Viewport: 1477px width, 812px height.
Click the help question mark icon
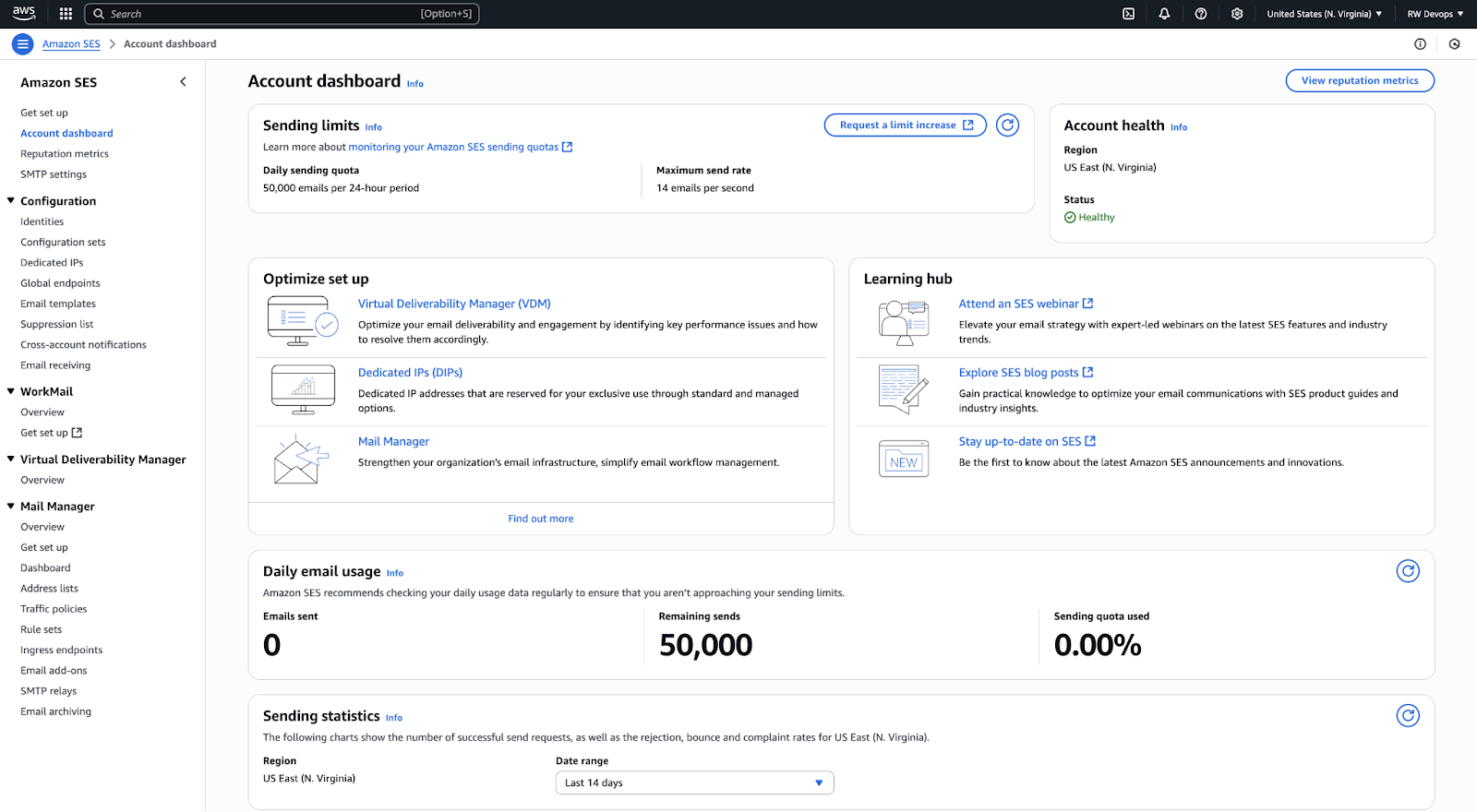pyautogui.click(x=1200, y=14)
